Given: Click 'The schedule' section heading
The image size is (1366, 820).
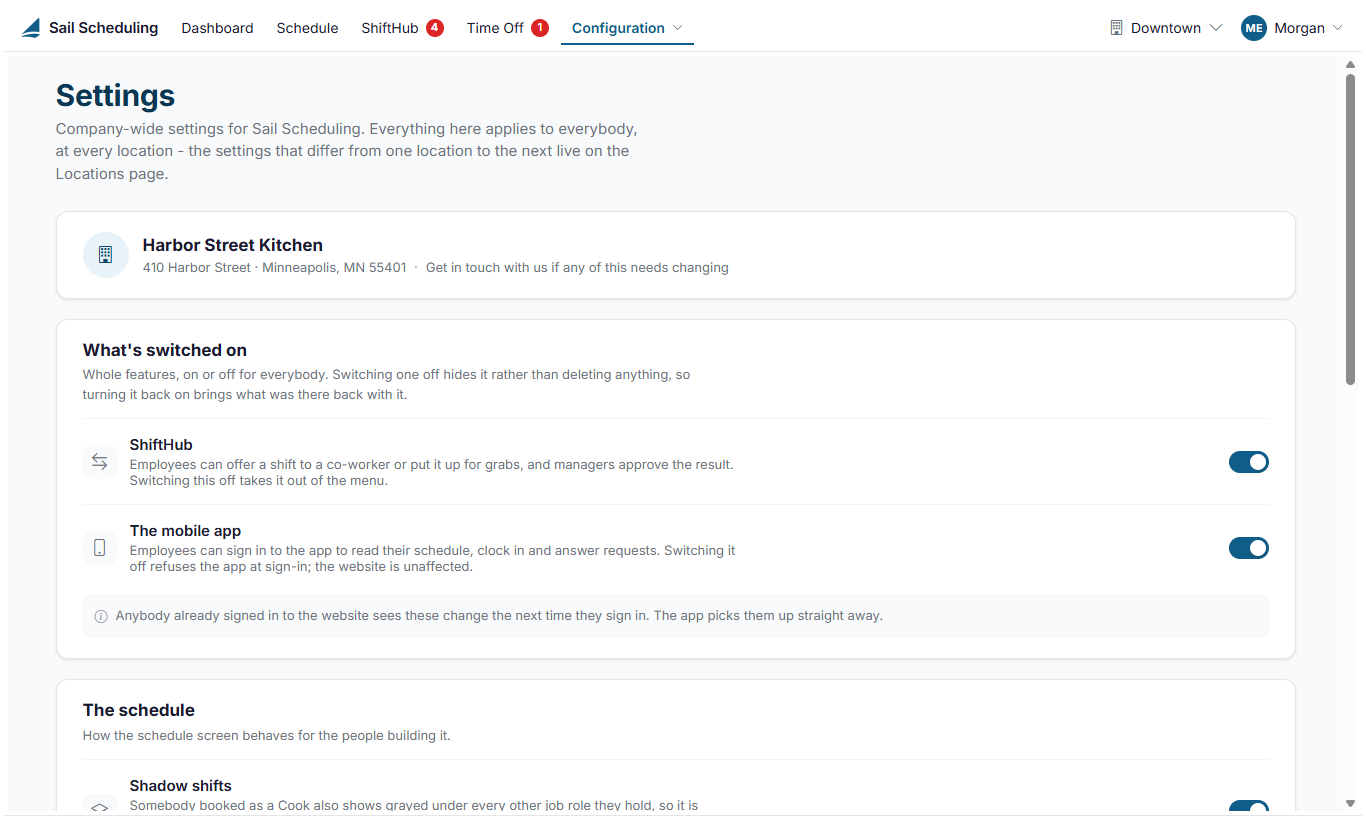Looking at the screenshot, I should [139, 710].
